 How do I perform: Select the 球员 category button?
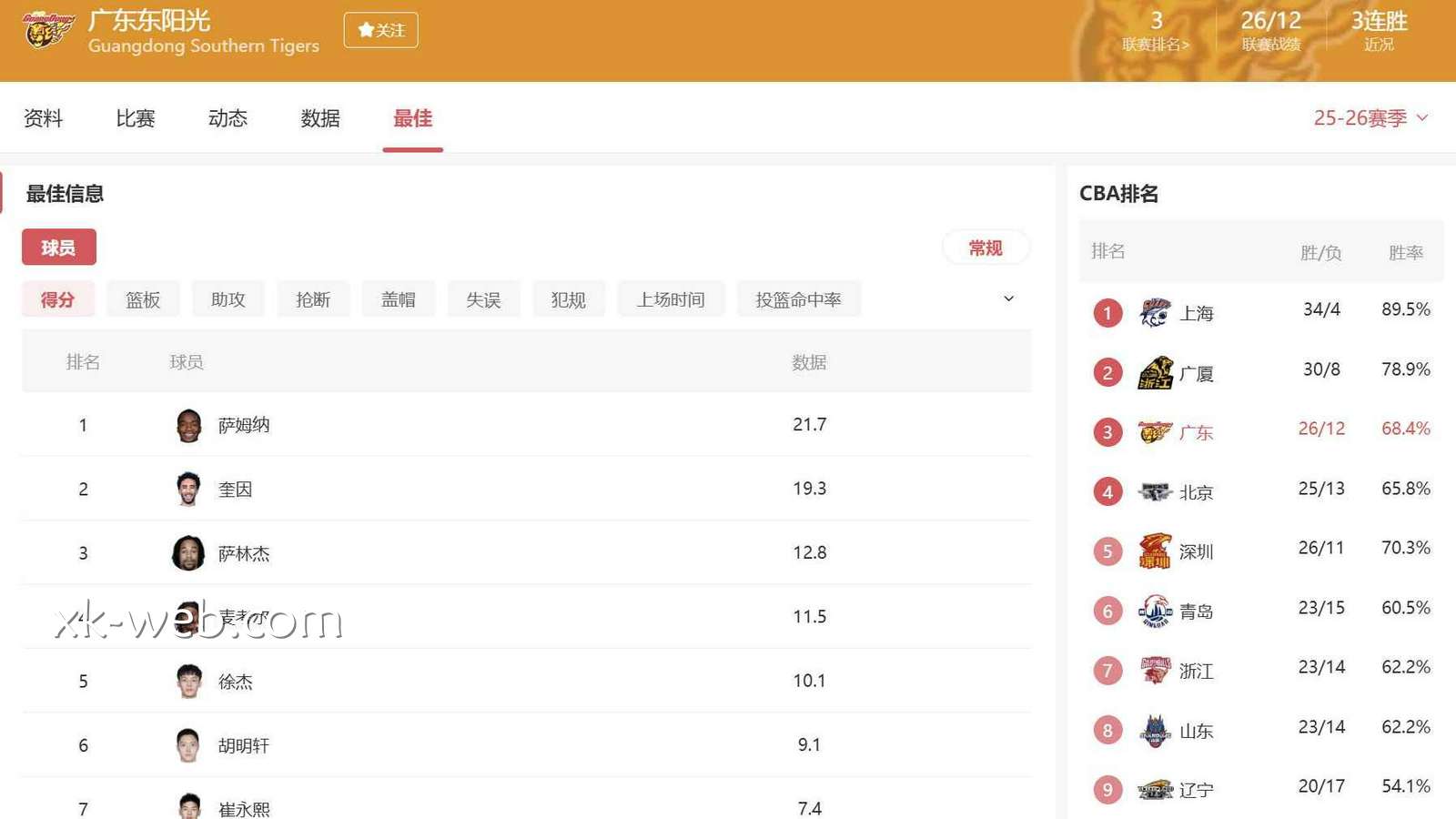pyautogui.click(x=59, y=248)
